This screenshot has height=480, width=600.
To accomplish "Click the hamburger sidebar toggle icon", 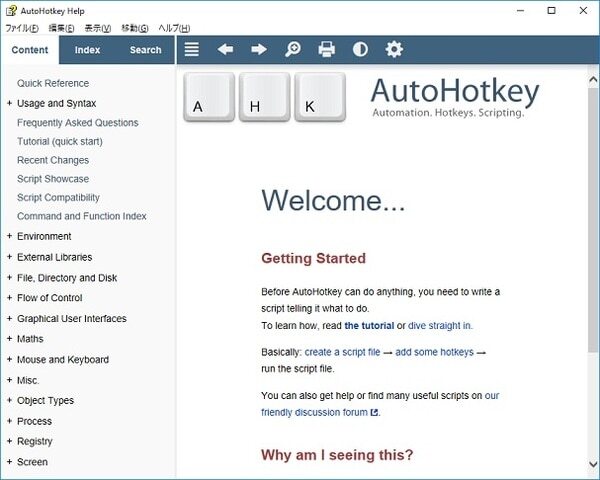I will (192, 49).
